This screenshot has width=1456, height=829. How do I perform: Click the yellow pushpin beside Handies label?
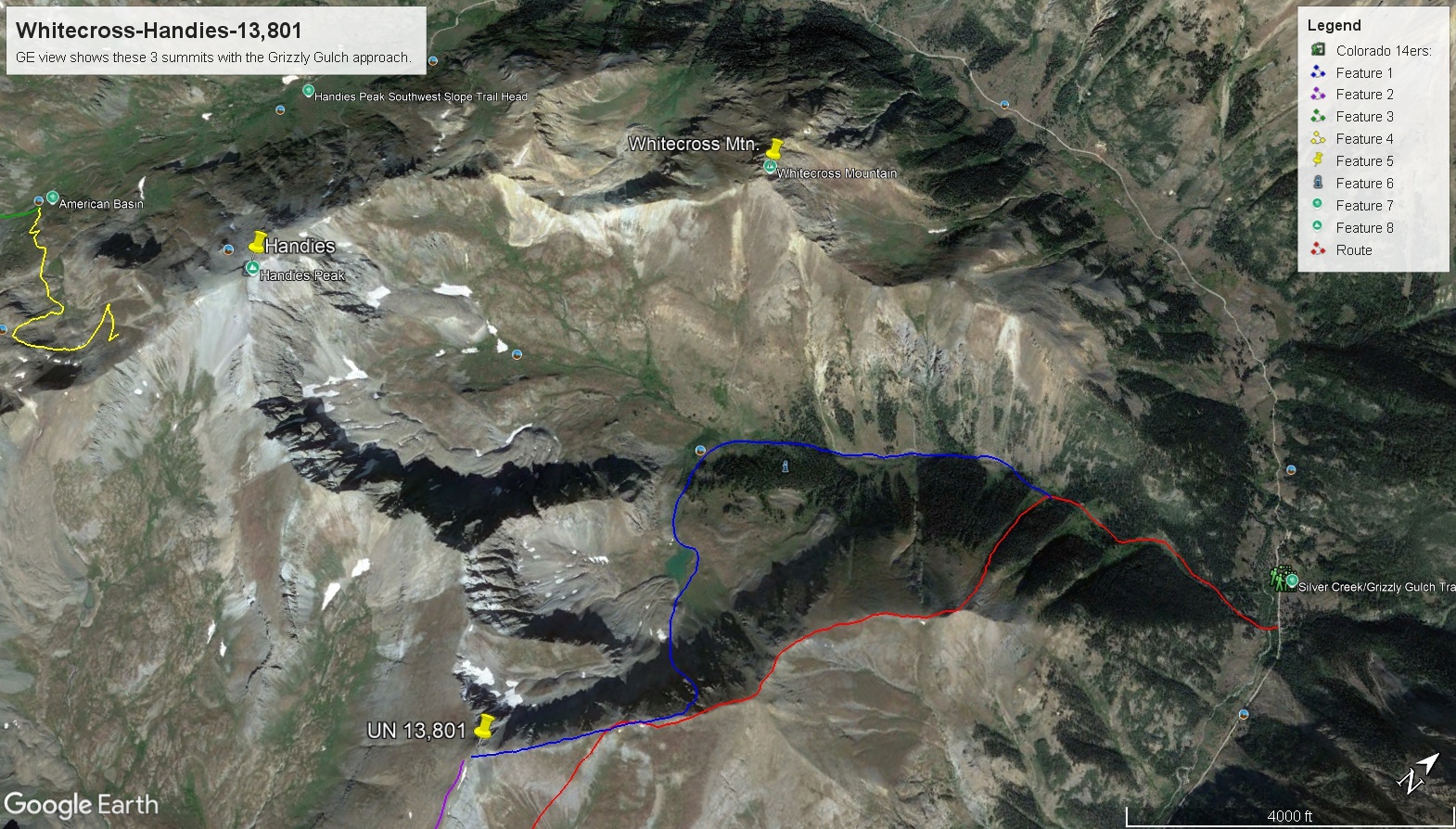[x=257, y=242]
